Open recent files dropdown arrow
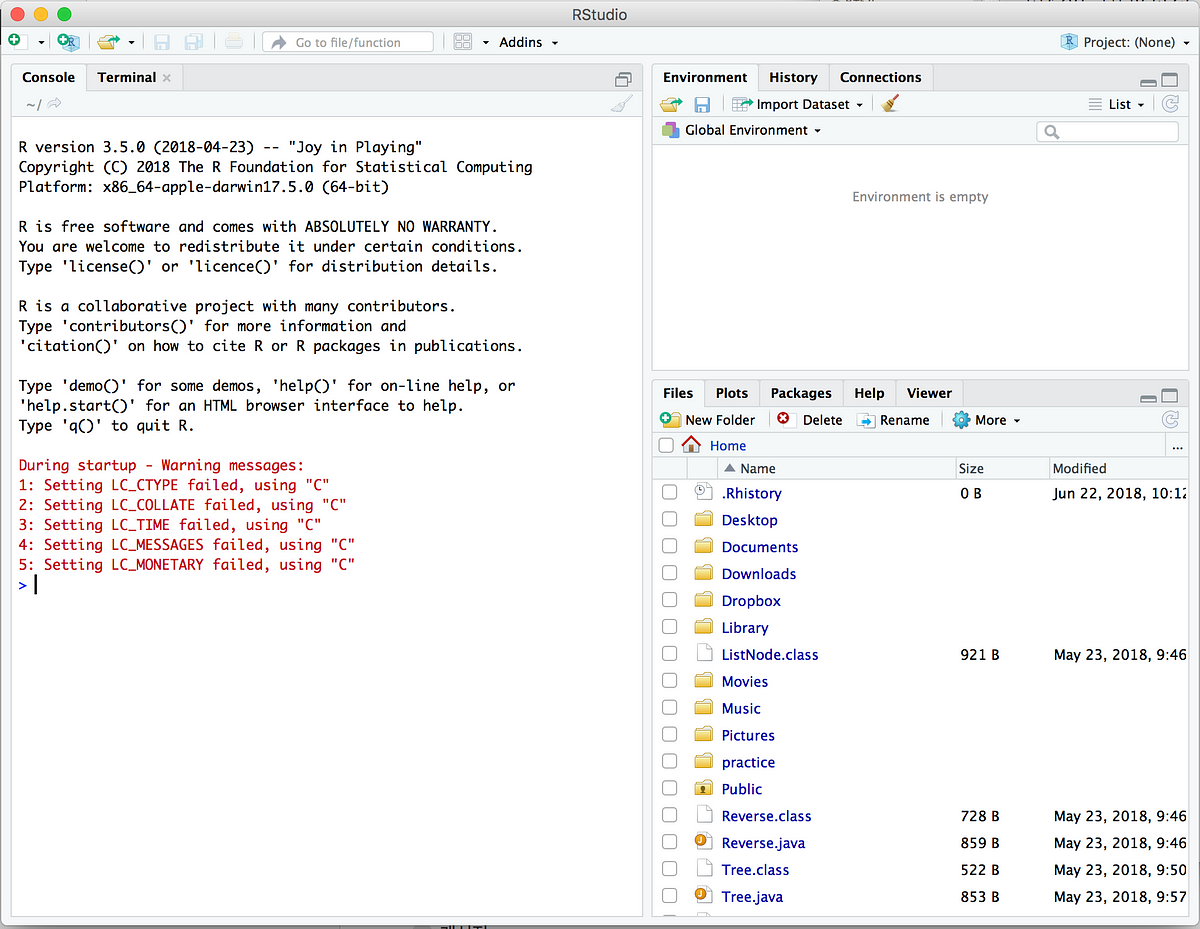The height and width of the screenshot is (929, 1200). (131, 43)
